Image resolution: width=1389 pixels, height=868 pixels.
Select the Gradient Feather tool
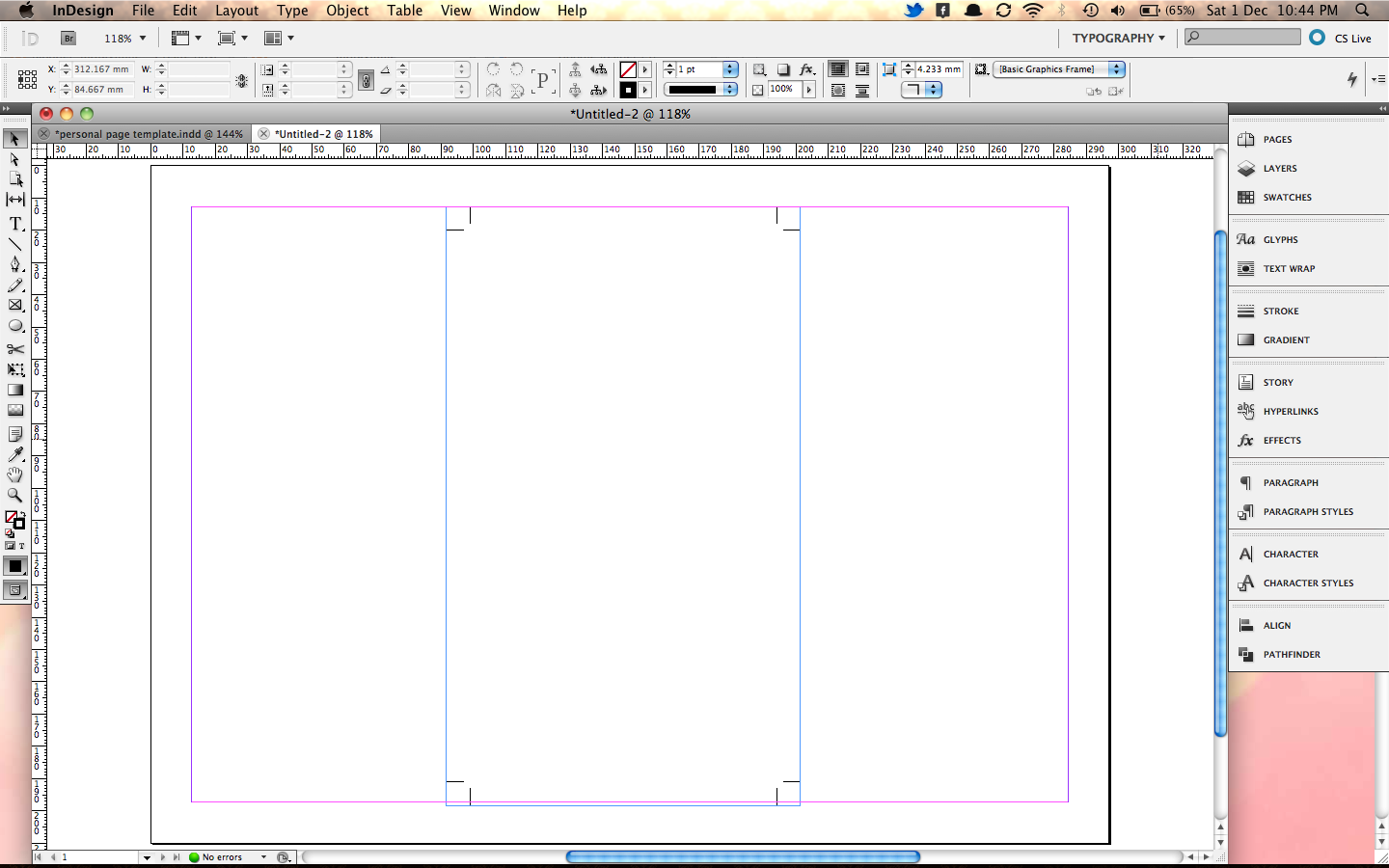[15, 410]
